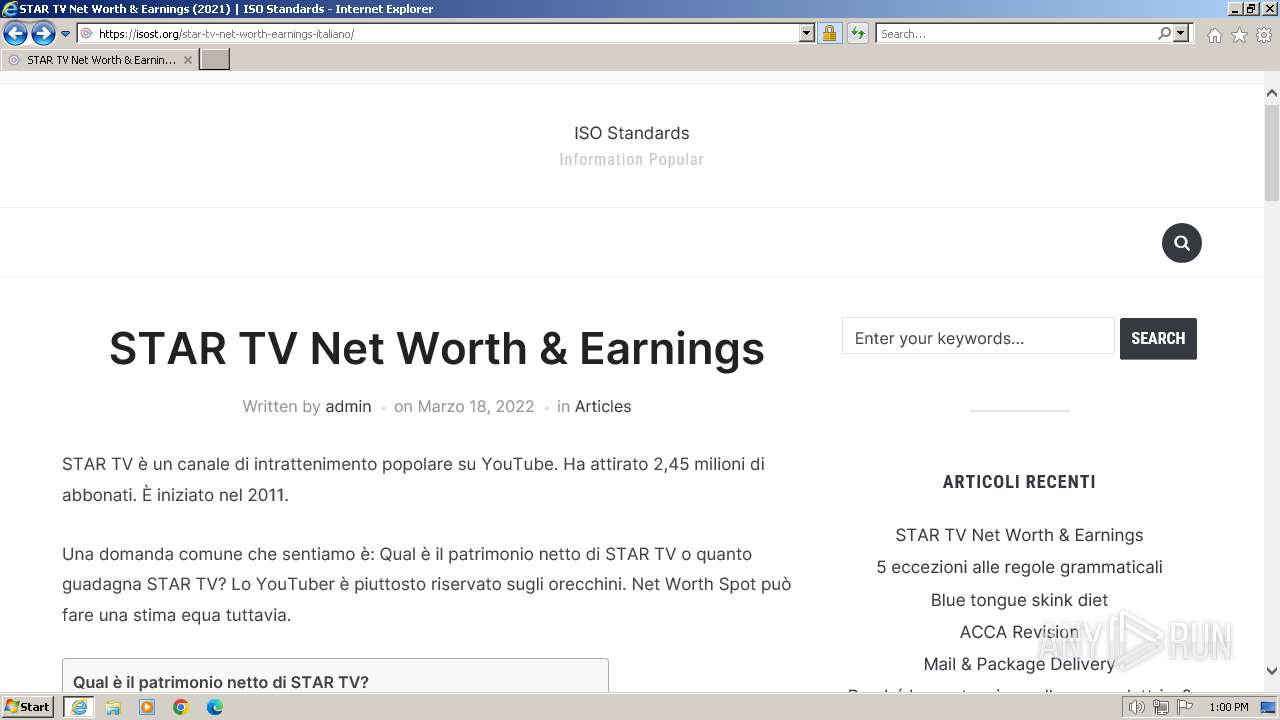The height and width of the screenshot is (720, 1280).
Task: Open the Articles category link
Action: coord(603,406)
